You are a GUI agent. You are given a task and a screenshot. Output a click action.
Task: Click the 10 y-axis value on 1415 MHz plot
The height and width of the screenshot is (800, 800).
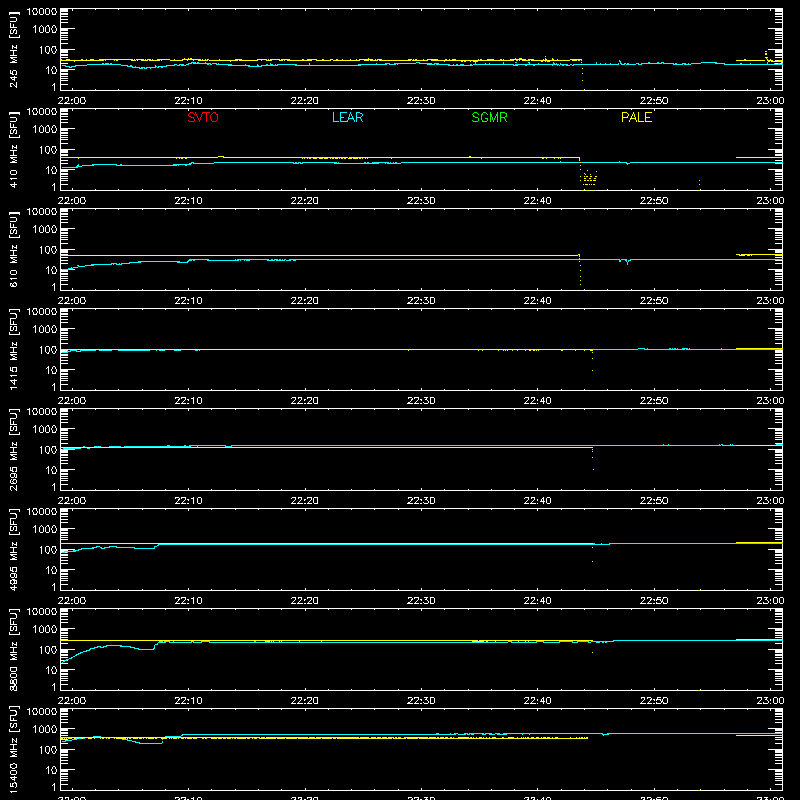point(51,370)
